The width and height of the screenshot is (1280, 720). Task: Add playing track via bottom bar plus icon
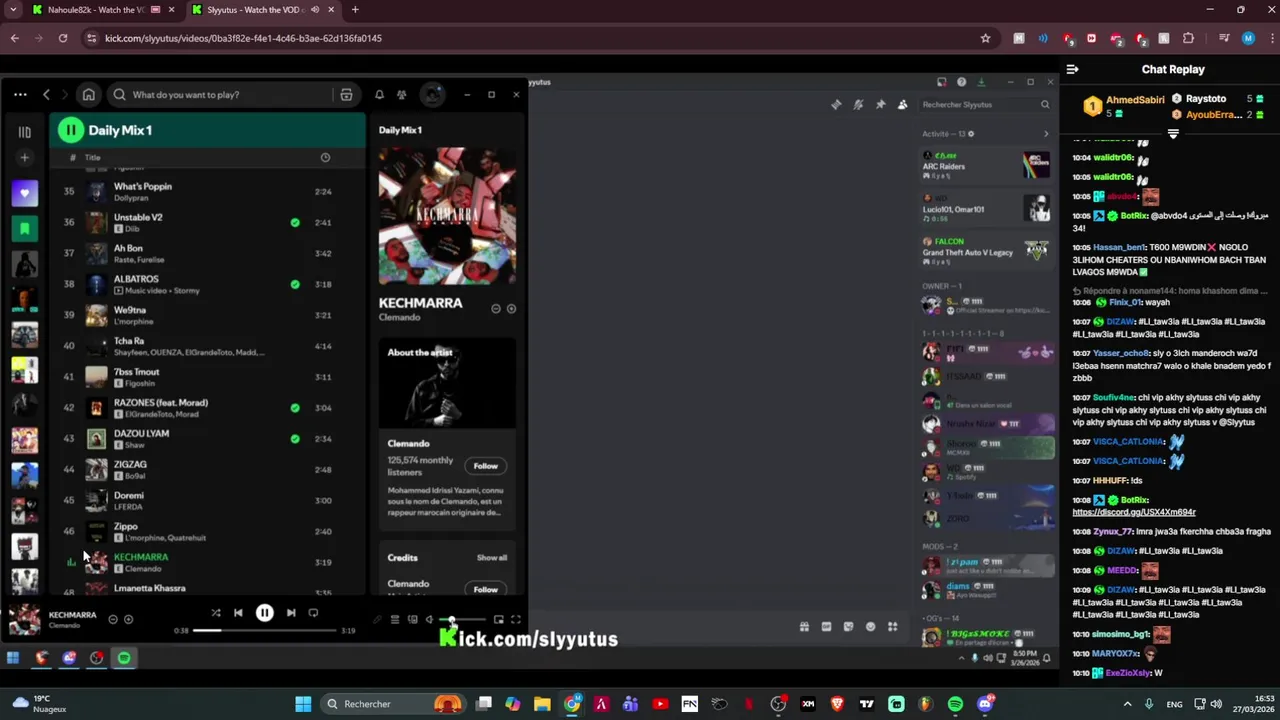click(128, 619)
